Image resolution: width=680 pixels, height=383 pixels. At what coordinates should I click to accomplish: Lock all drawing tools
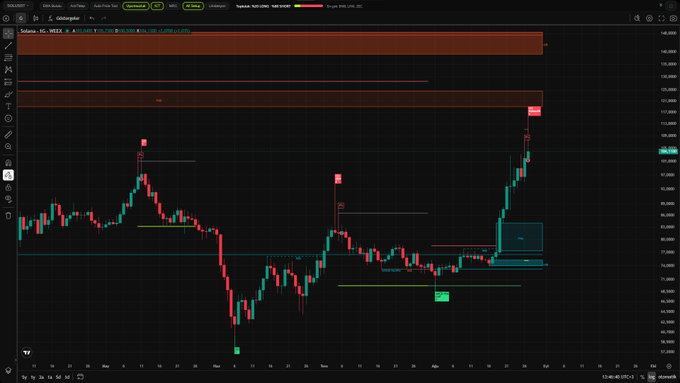coord(8,187)
